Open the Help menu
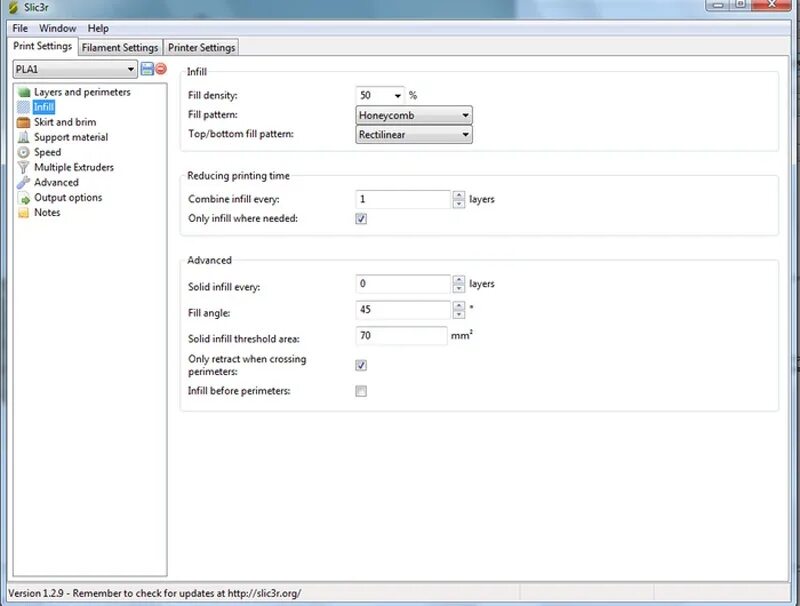The width and height of the screenshot is (800, 606). click(98, 28)
